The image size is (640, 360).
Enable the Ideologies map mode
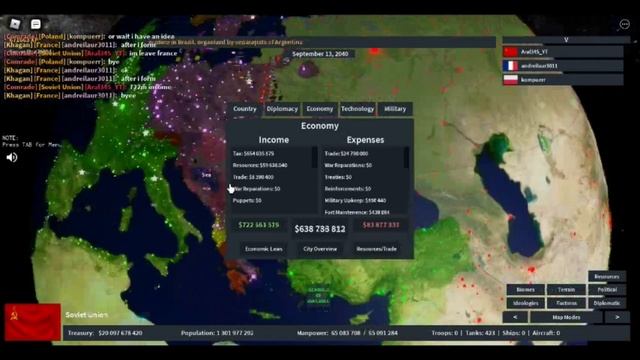coord(525,303)
